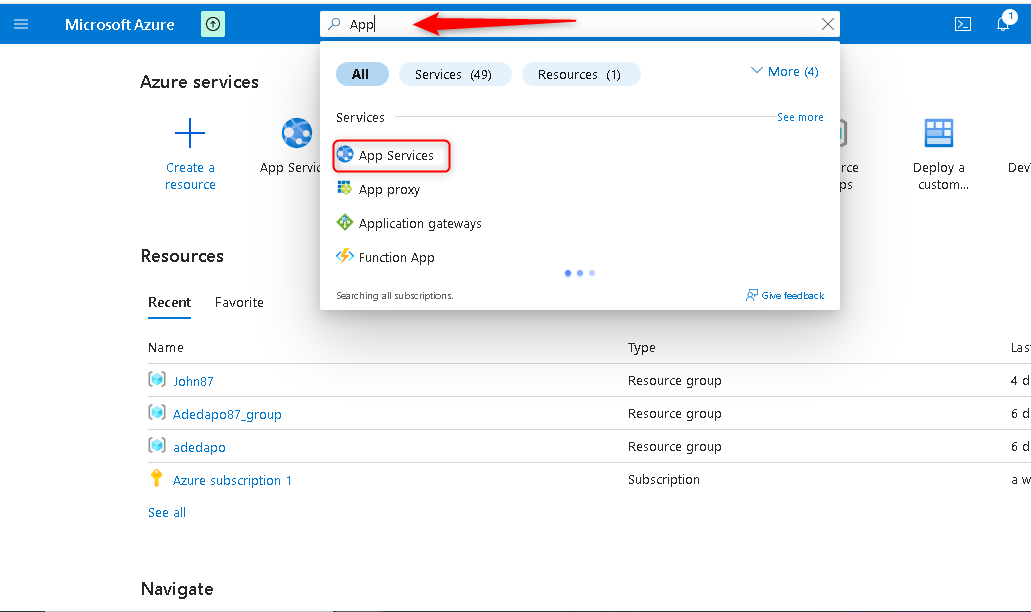Open the Notifications bell
The height and width of the screenshot is (612, 1031).
pyautogui.click(x=1003, y=24)
